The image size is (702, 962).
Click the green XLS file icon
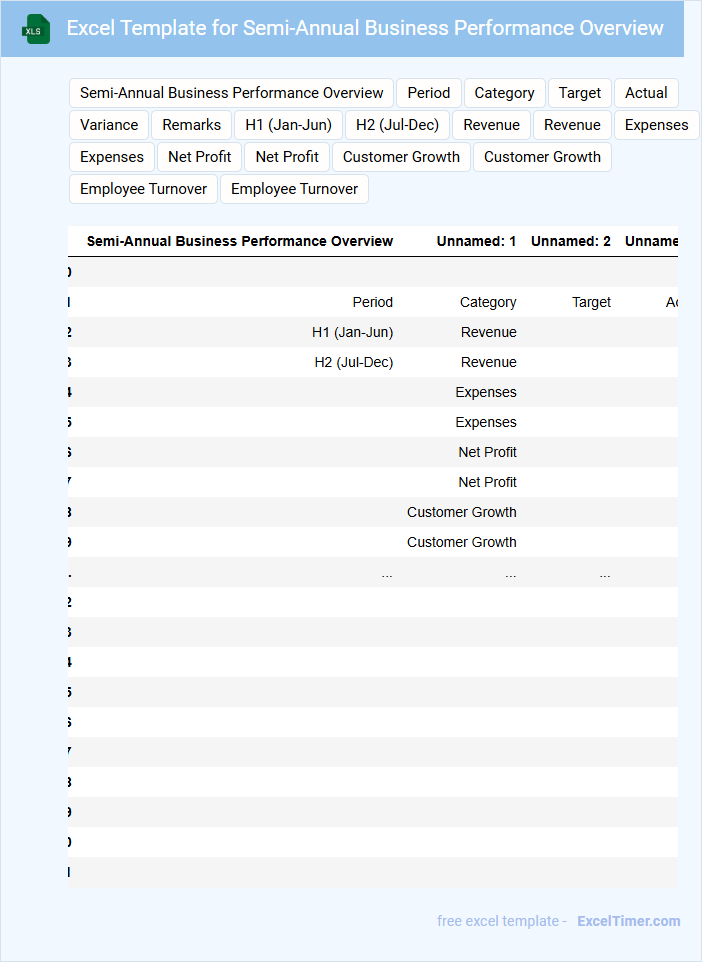tap(36, 29)
